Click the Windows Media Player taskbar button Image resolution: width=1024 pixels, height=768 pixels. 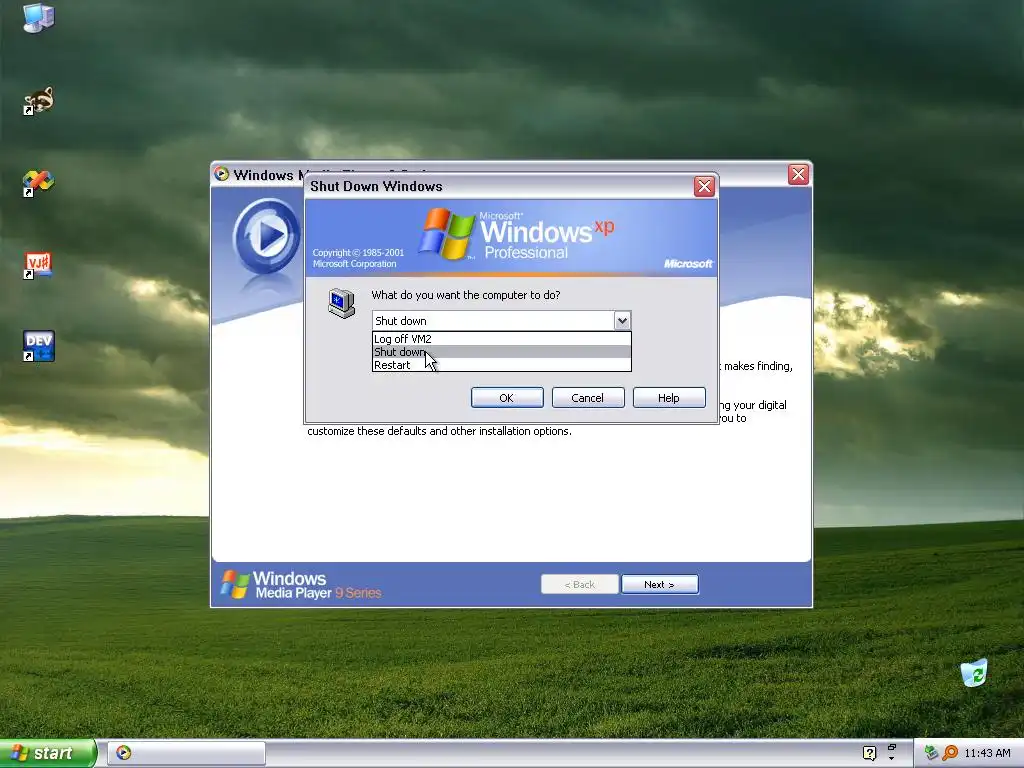point(186,753)
